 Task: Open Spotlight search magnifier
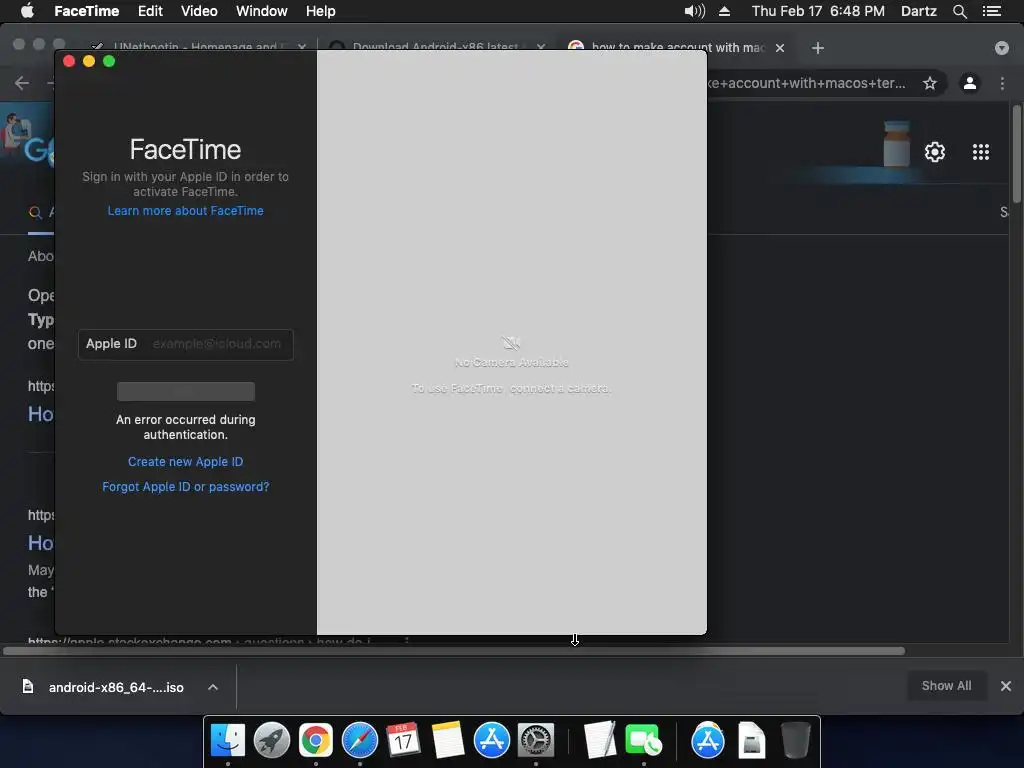coord(959,11)
